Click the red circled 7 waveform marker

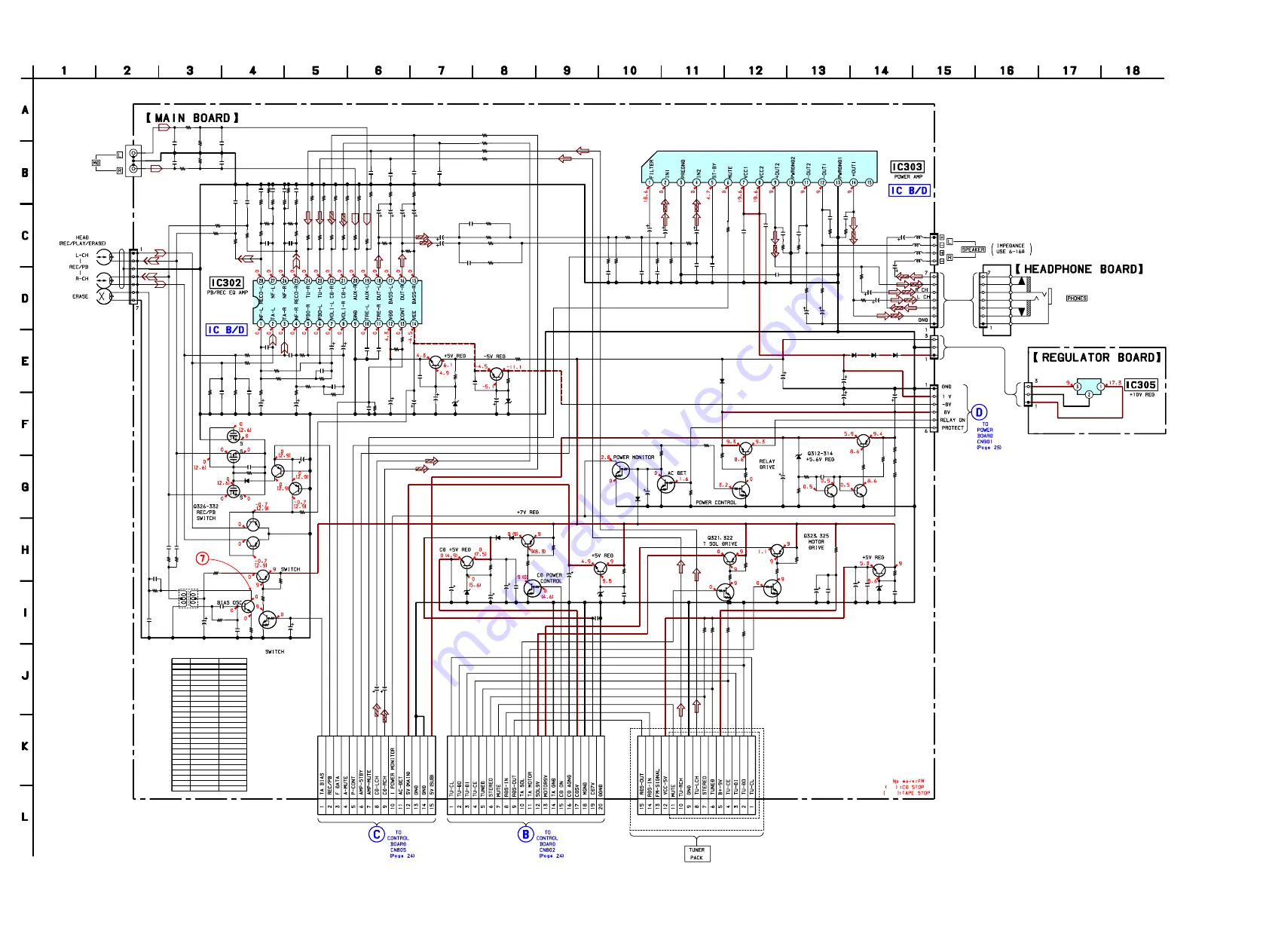tap(203, 559)
